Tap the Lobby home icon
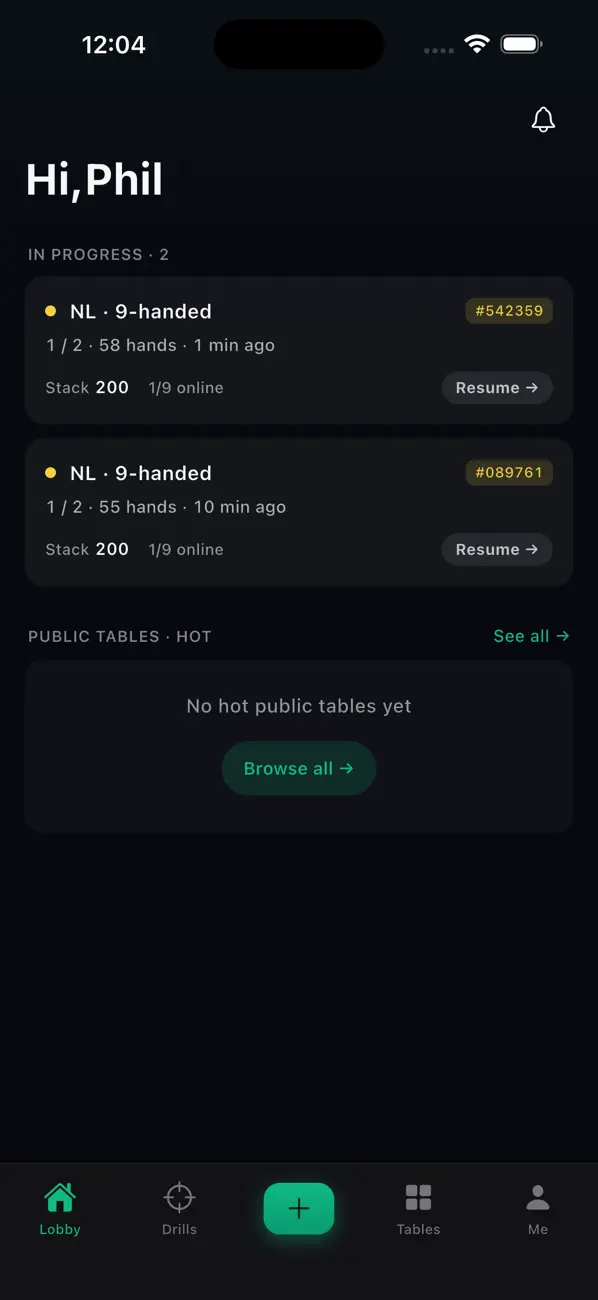 coord(60,1196)
